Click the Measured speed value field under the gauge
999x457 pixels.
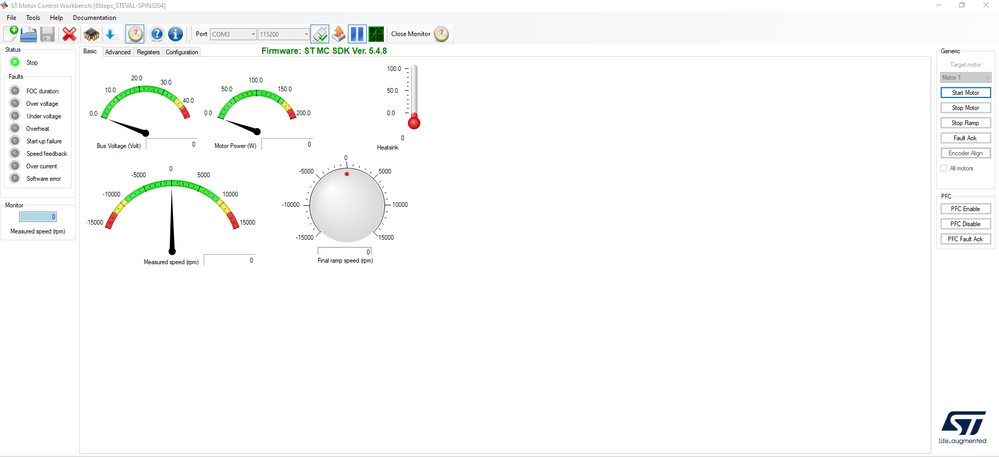coord(229,260)
